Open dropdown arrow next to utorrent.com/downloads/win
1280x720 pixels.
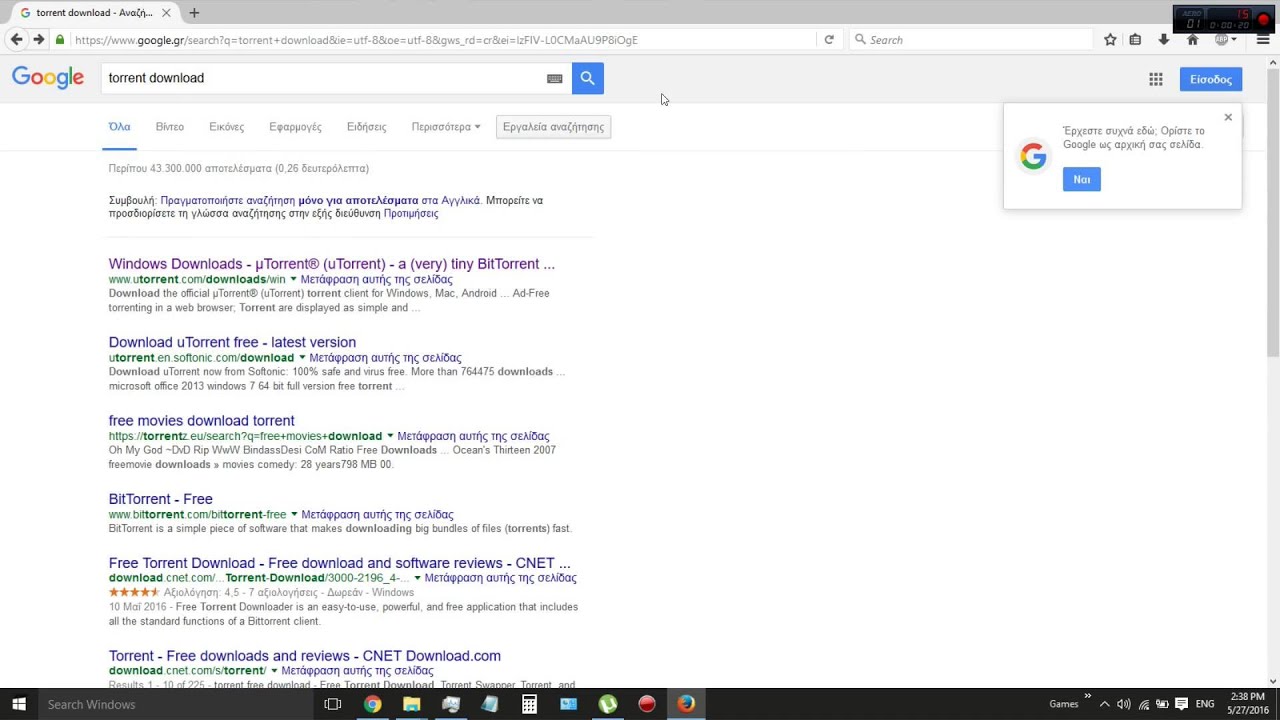pyautogui.click(x=293, y=279)
